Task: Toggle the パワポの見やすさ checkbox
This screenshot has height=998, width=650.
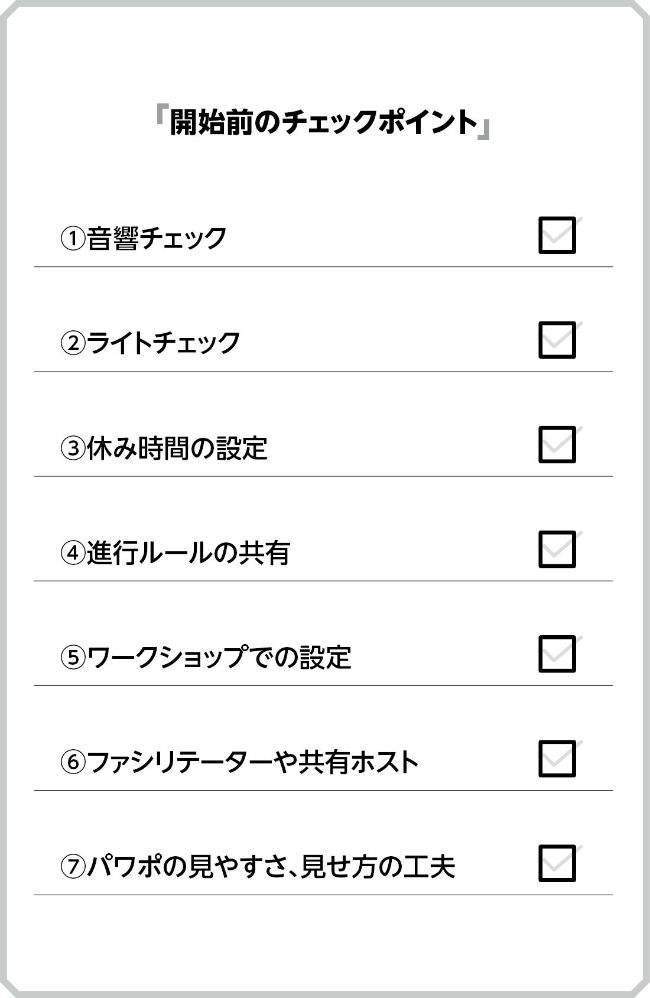Action: (557, 863)
